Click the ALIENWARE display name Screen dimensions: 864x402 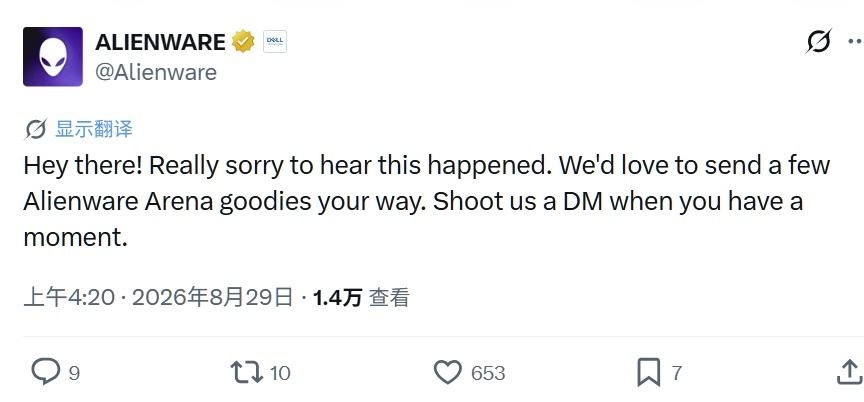tap(160, 42)
